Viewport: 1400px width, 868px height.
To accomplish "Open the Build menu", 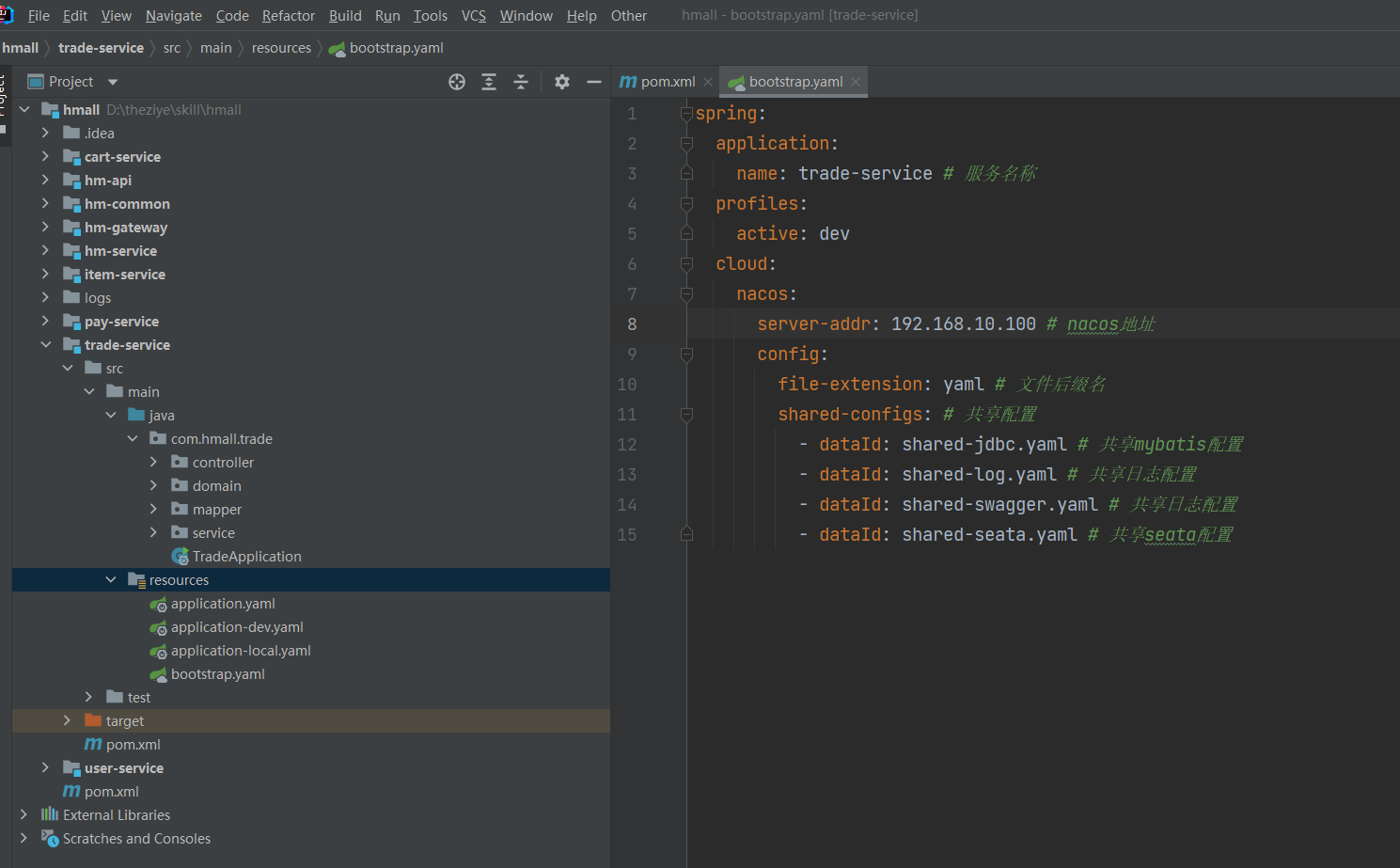I will click(x=345, y=16).
